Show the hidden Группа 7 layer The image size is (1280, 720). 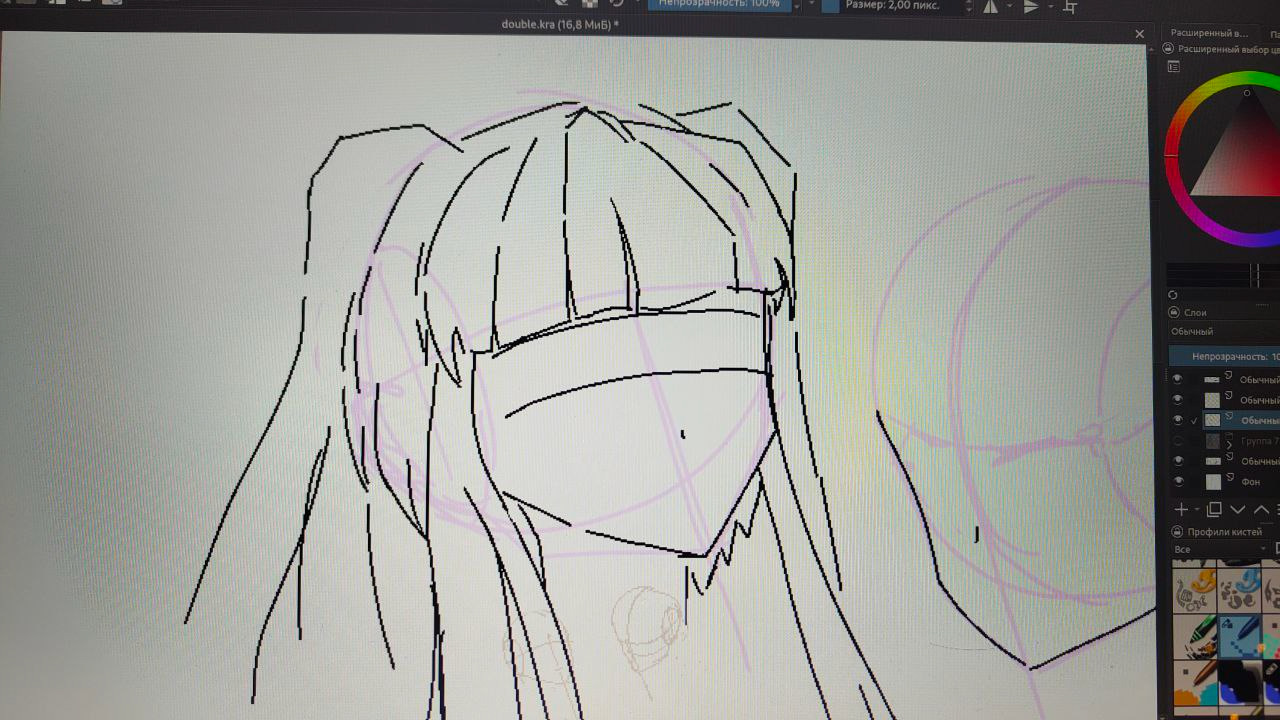pyautogui.click(x=1178, y=441)
